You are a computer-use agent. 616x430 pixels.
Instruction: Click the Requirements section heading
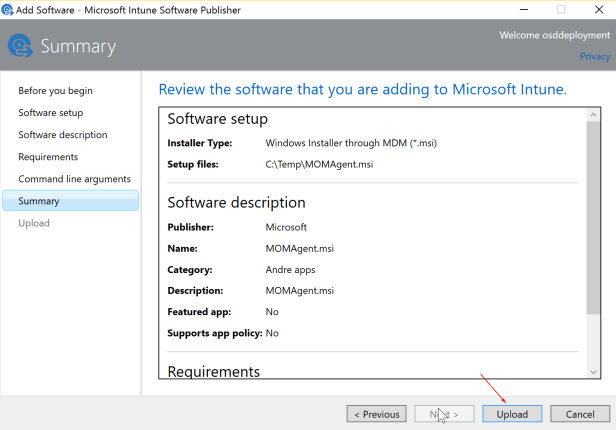pyautogui.click(x=213, y=371)
